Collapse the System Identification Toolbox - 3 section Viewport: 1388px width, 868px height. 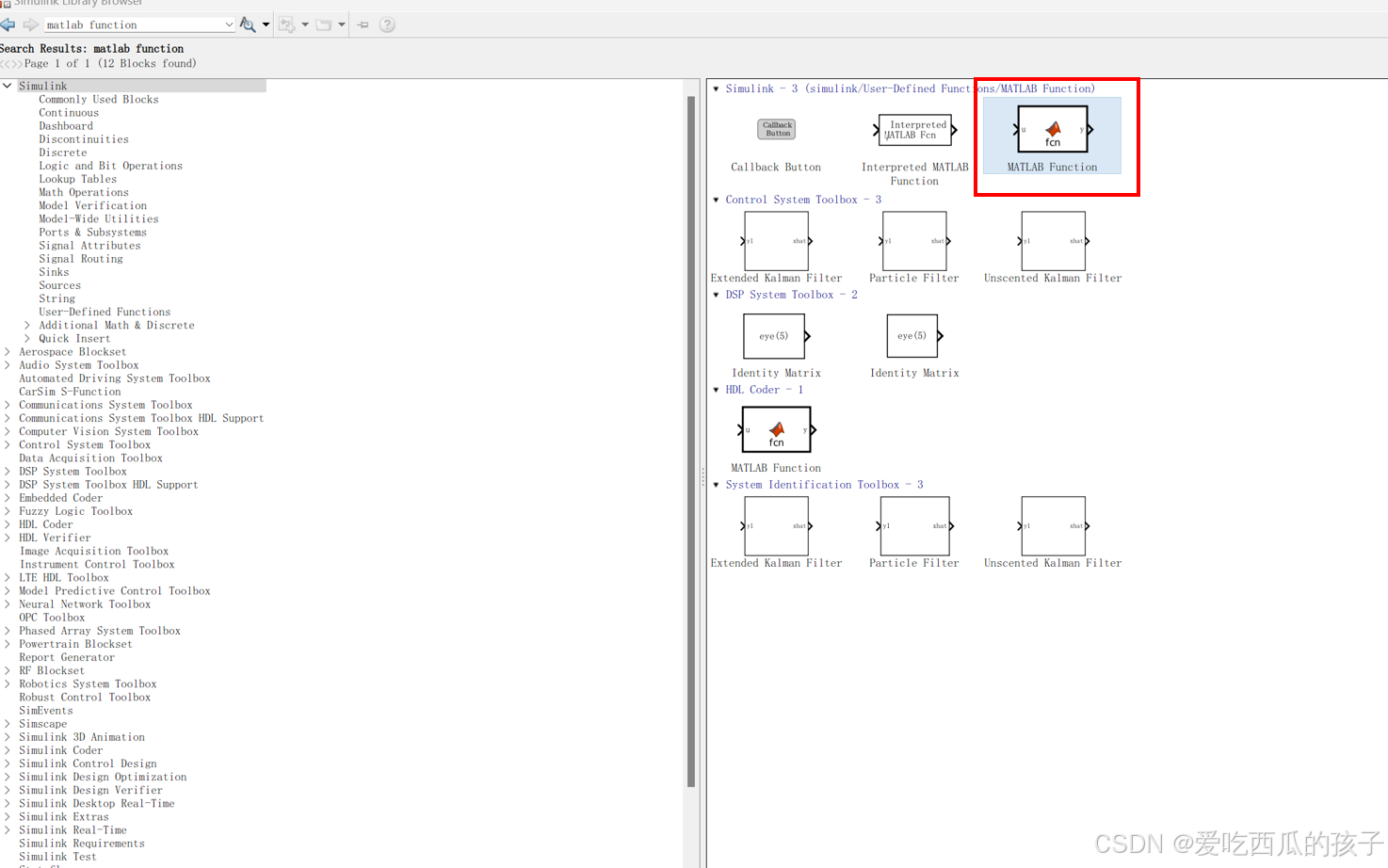pos(717,485)
